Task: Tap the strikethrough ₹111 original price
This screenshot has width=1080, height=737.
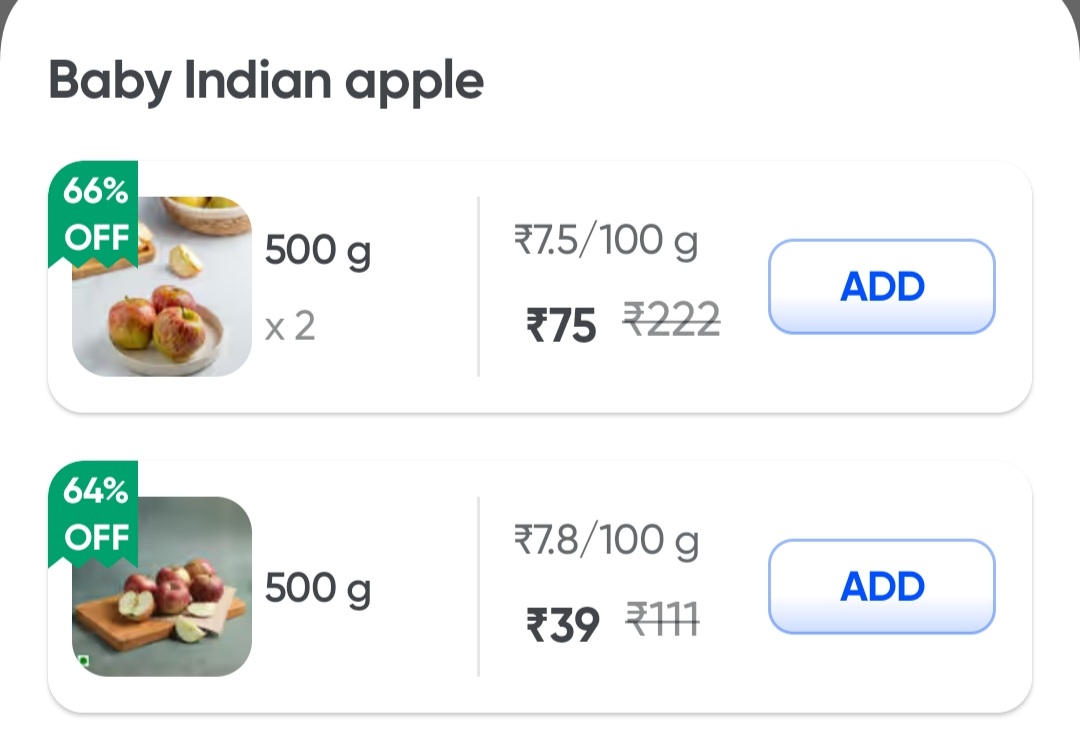Action: (665, 622)
